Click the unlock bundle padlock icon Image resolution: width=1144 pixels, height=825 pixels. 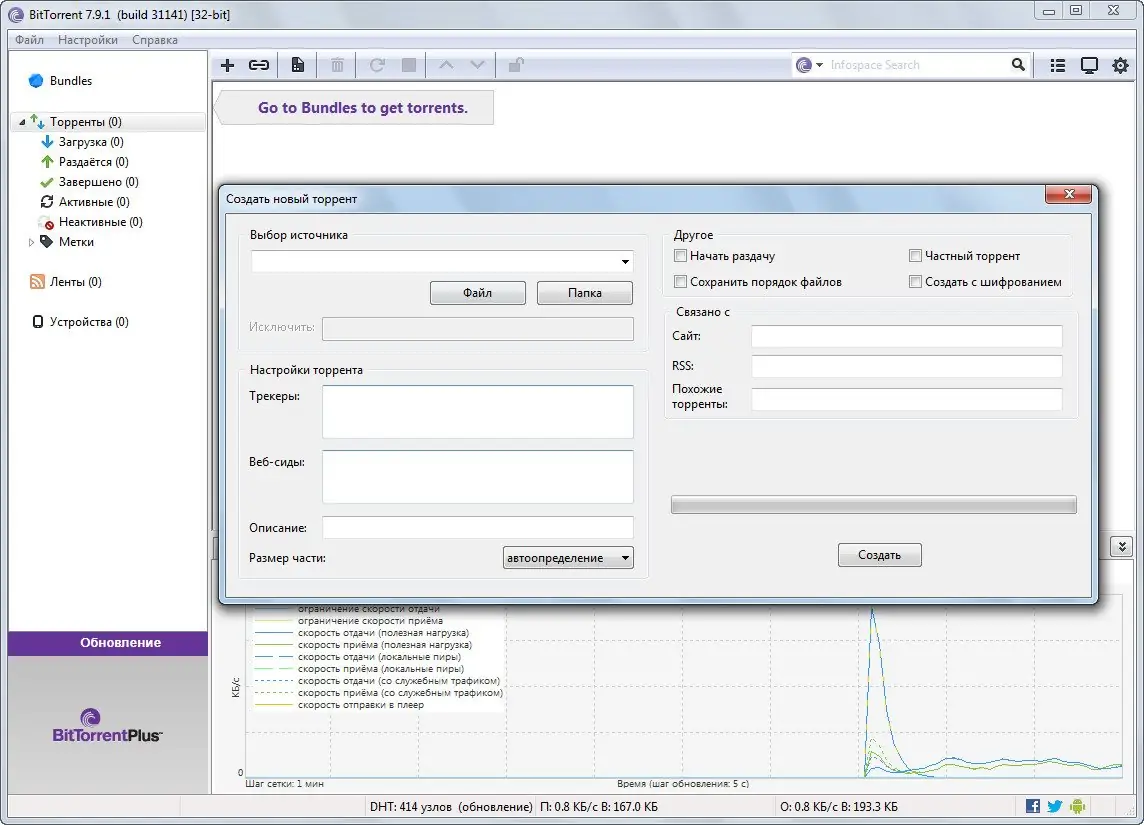coord(516,66)
